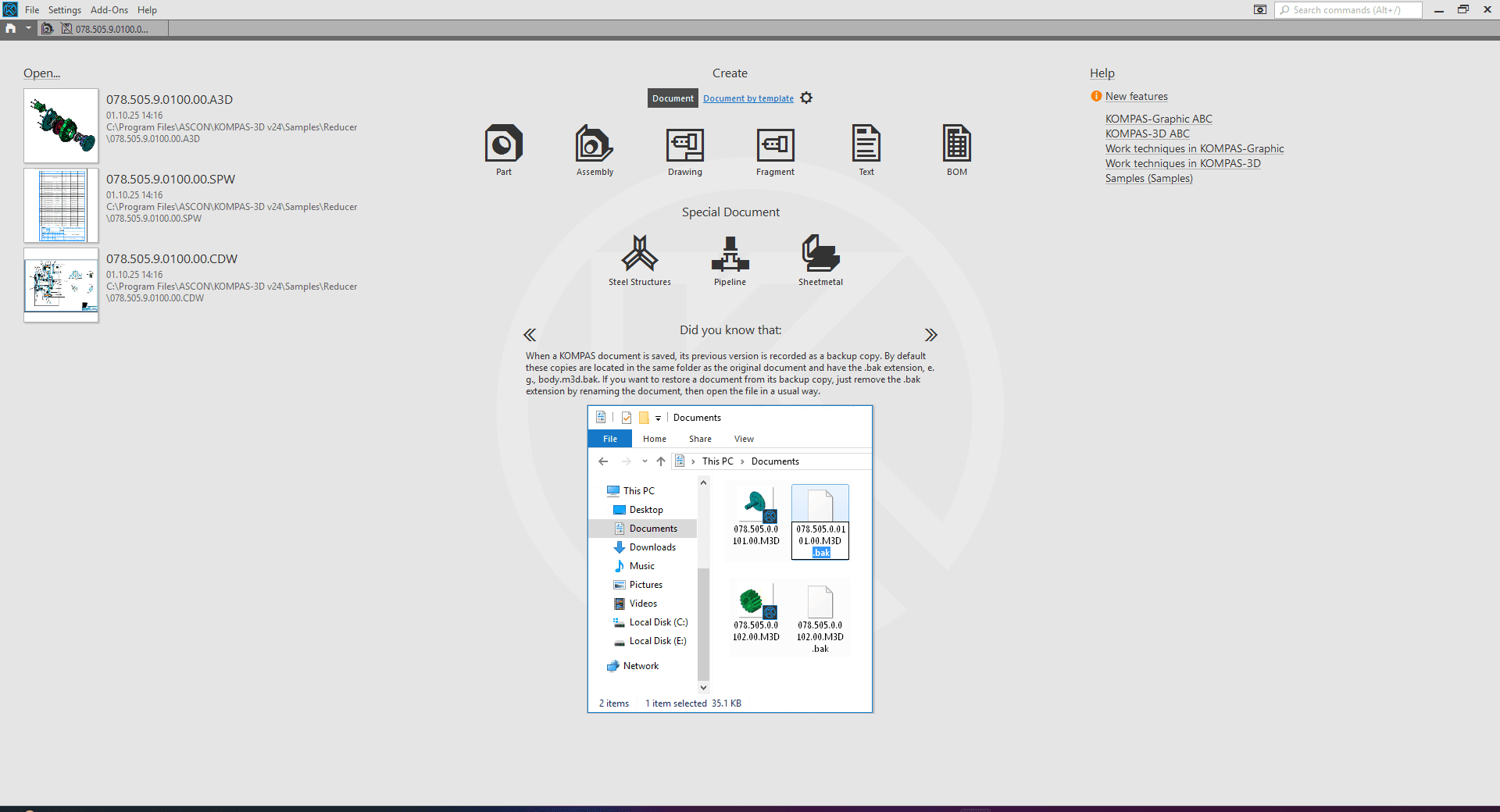Focus the Search commands field
Screen dimensions: 1500x812
pyautogui.click(x=1349, y=10)
